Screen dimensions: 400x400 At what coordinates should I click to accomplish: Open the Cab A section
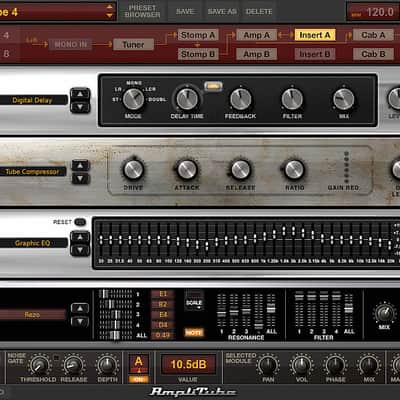coord(373,35)
